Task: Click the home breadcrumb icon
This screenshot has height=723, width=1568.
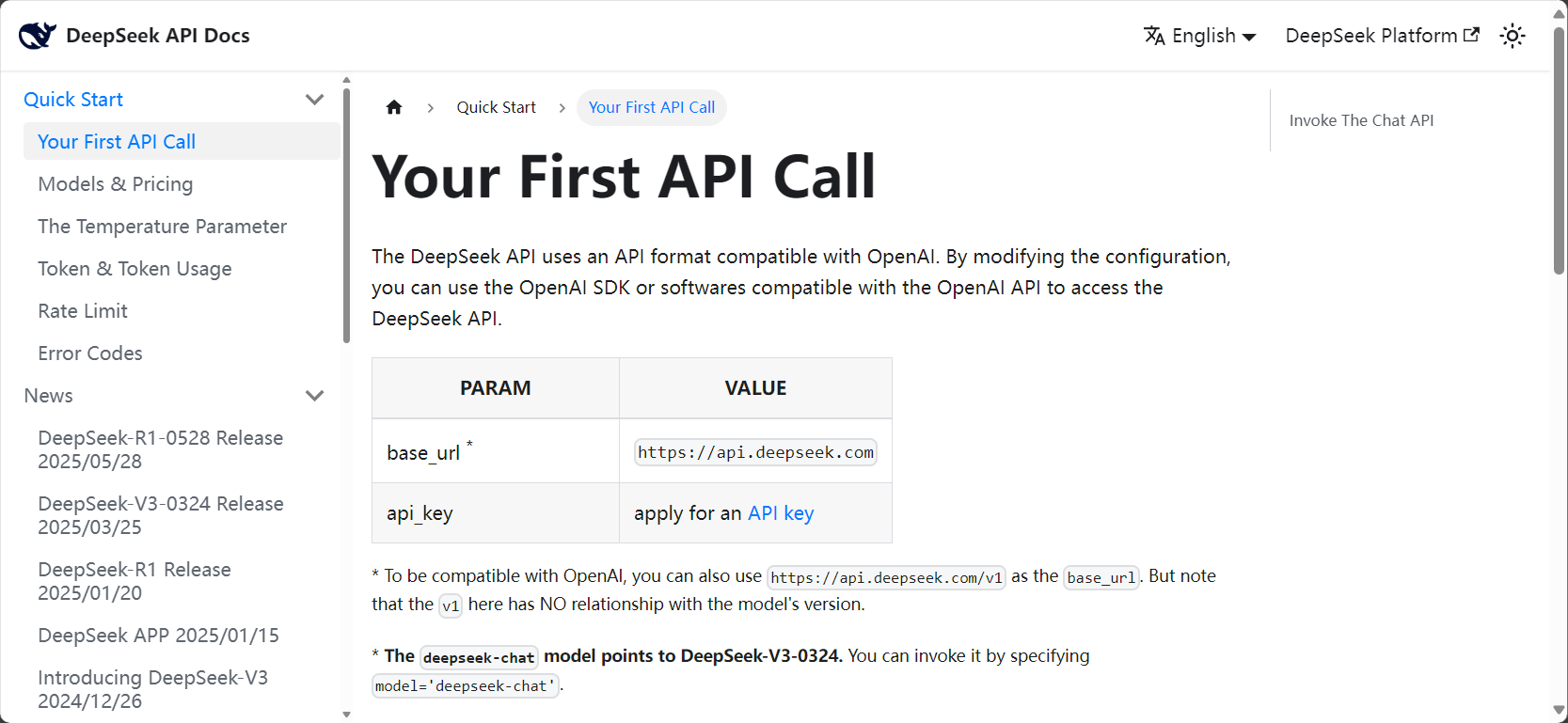Action: (394, 107)
